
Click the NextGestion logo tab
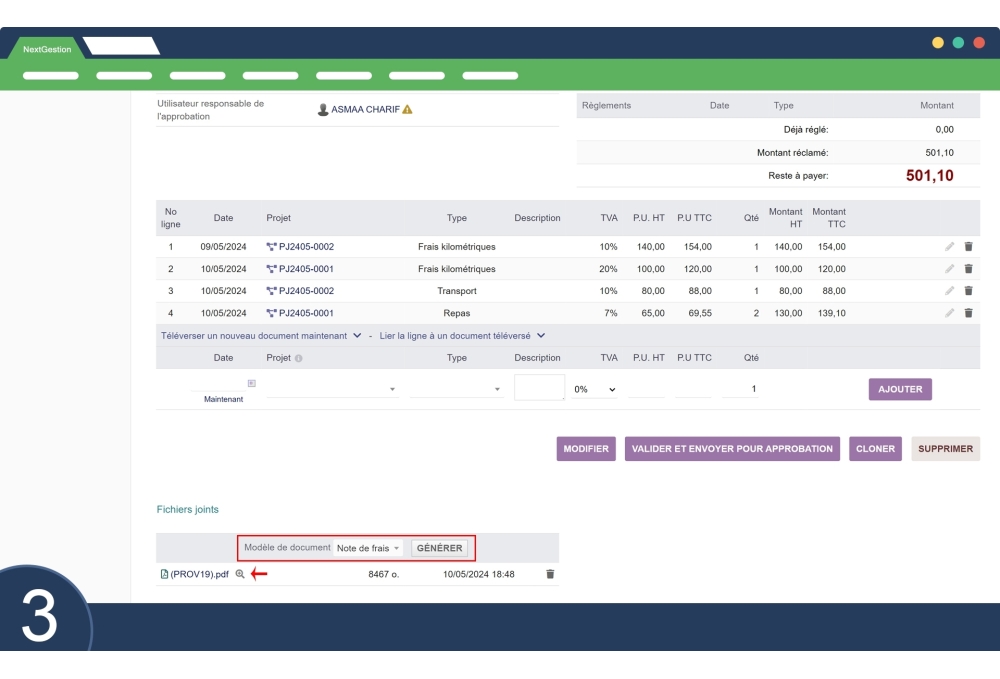tap(47, 49)
